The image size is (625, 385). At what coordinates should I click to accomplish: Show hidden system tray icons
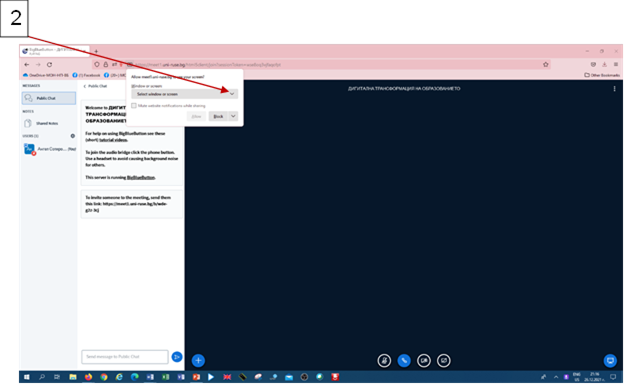556,377
